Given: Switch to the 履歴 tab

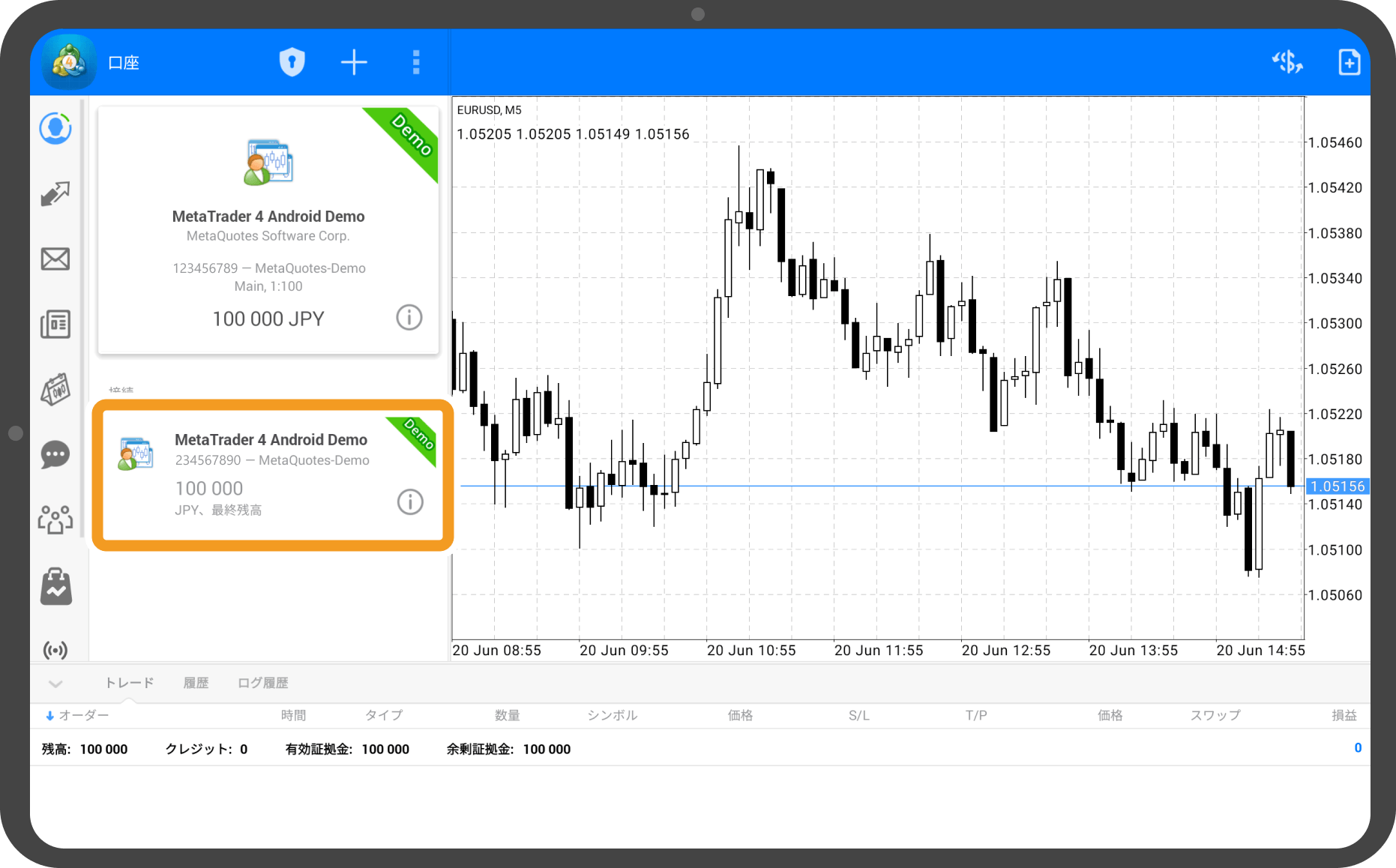Looking at the screenshot, I should tap(196, 683).
